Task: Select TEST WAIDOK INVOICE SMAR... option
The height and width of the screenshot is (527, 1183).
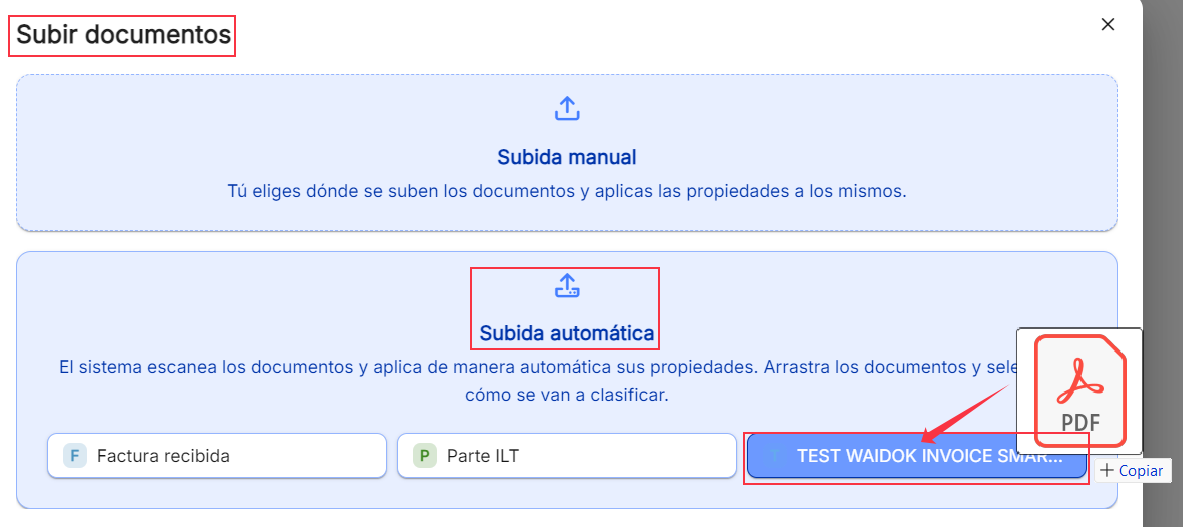Action: click(917, 456)
